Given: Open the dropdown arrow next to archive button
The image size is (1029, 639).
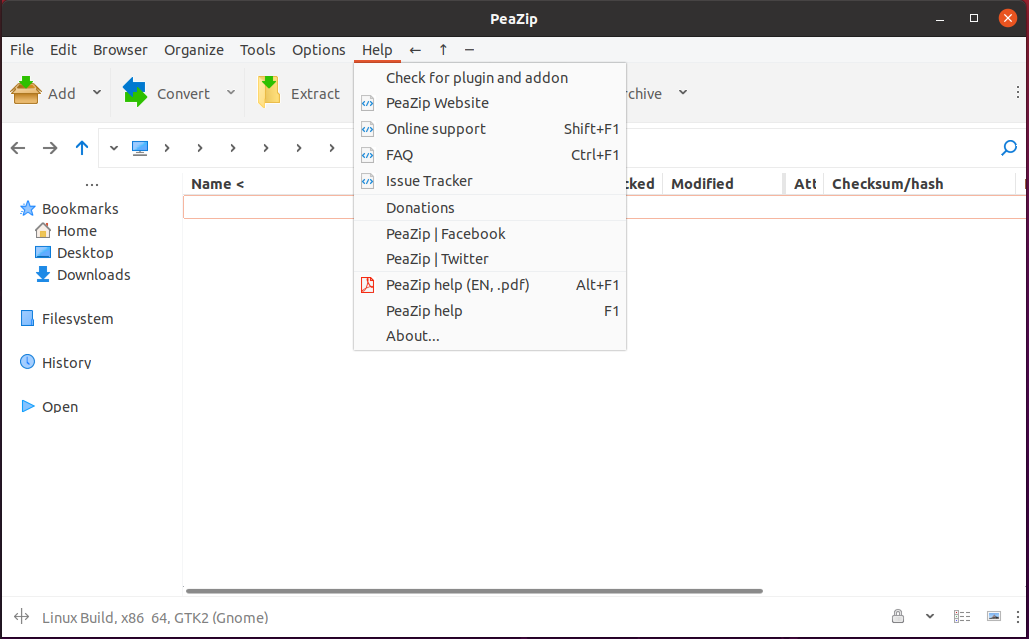Looking at the screenshot, I should 683,93.
